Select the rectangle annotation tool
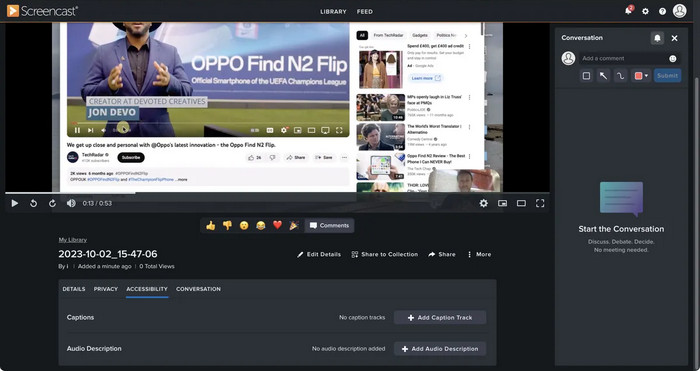The image size is (700, 371). 586,76
